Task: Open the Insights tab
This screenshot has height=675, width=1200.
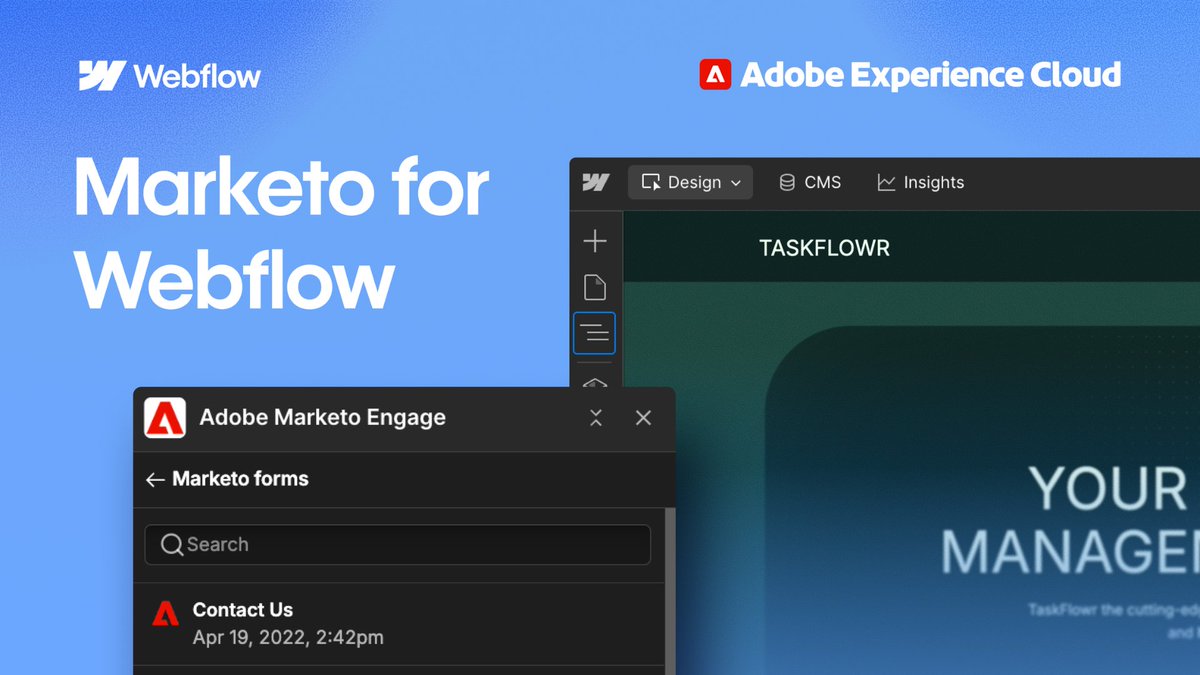Action: pyautogui.click(x=920, y=182)
